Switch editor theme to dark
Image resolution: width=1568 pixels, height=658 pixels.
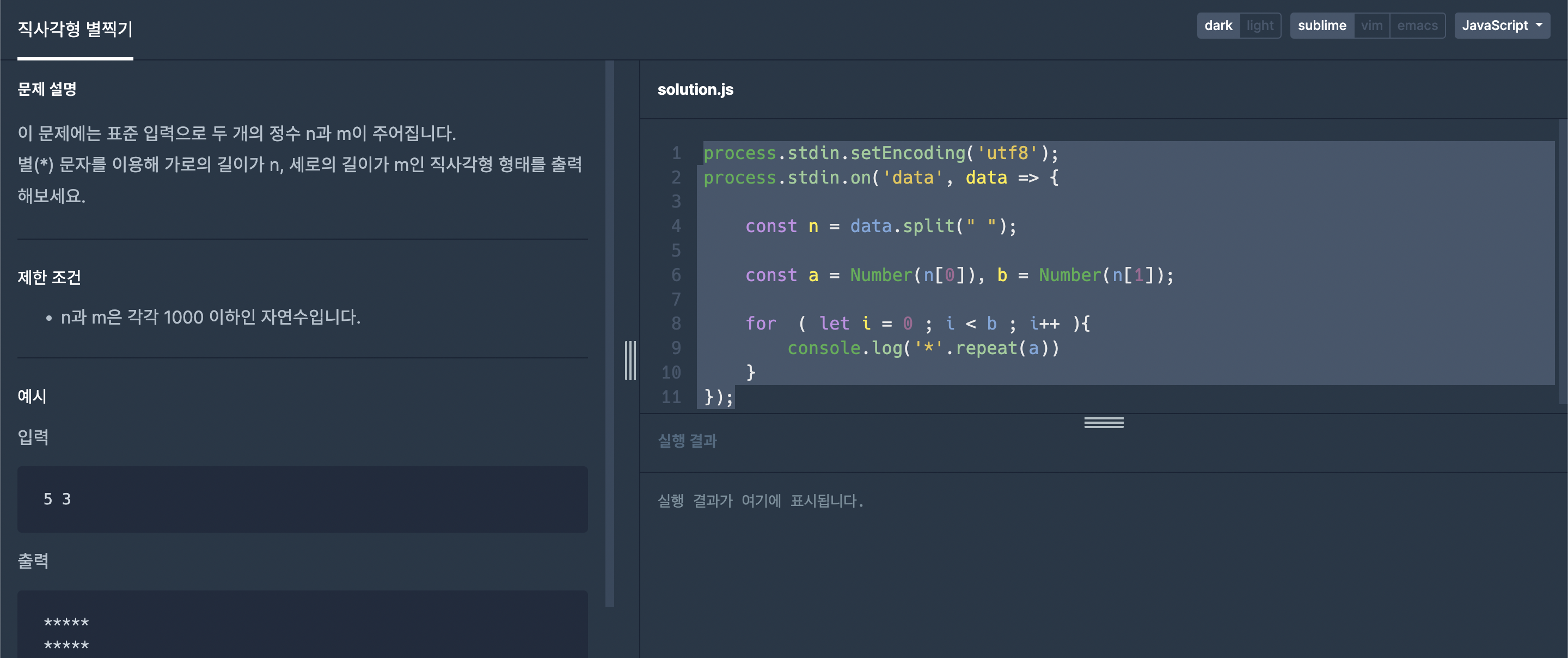point(1217,26)
